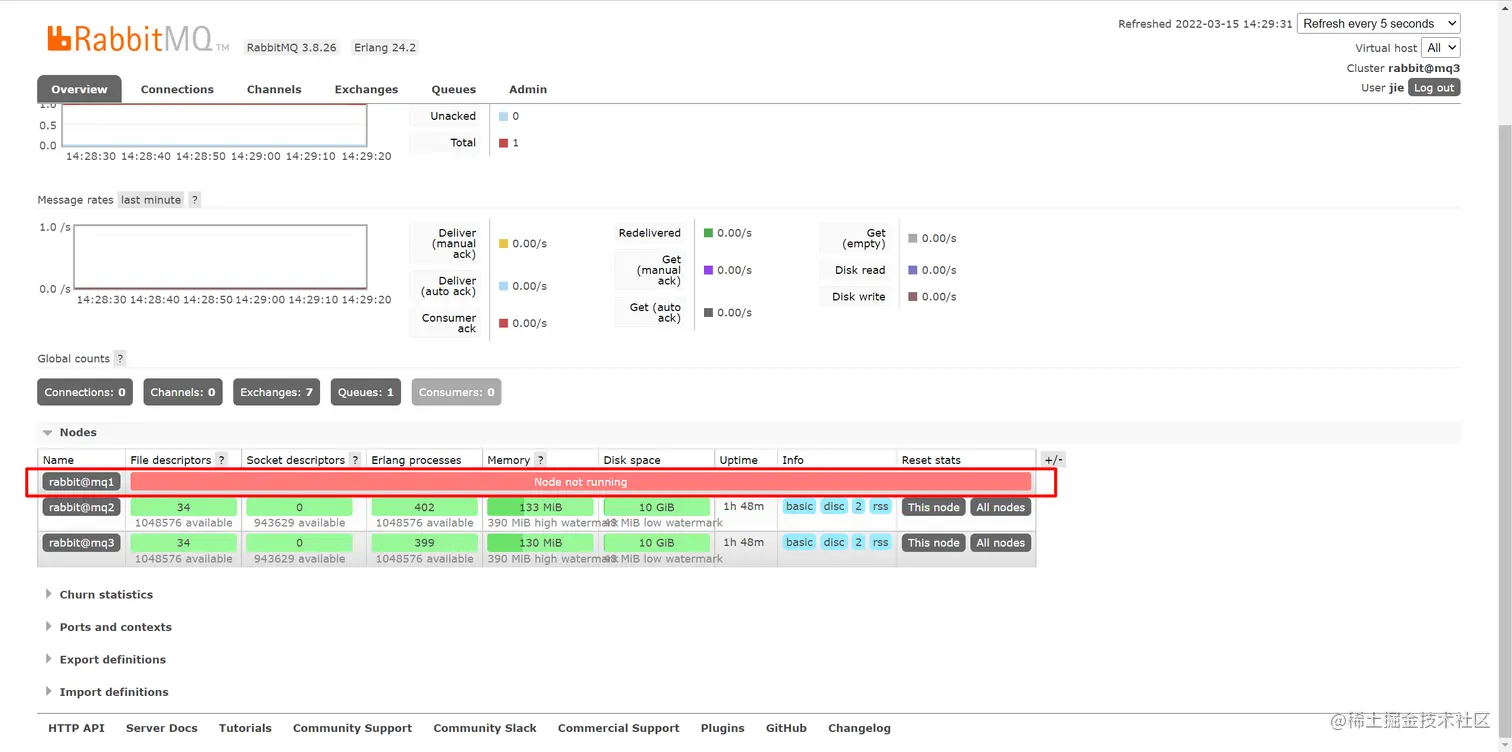Click the disc tag in rabbit@mq3 row
Viewport: 1512px width, 752px height.
click(834, 543)
